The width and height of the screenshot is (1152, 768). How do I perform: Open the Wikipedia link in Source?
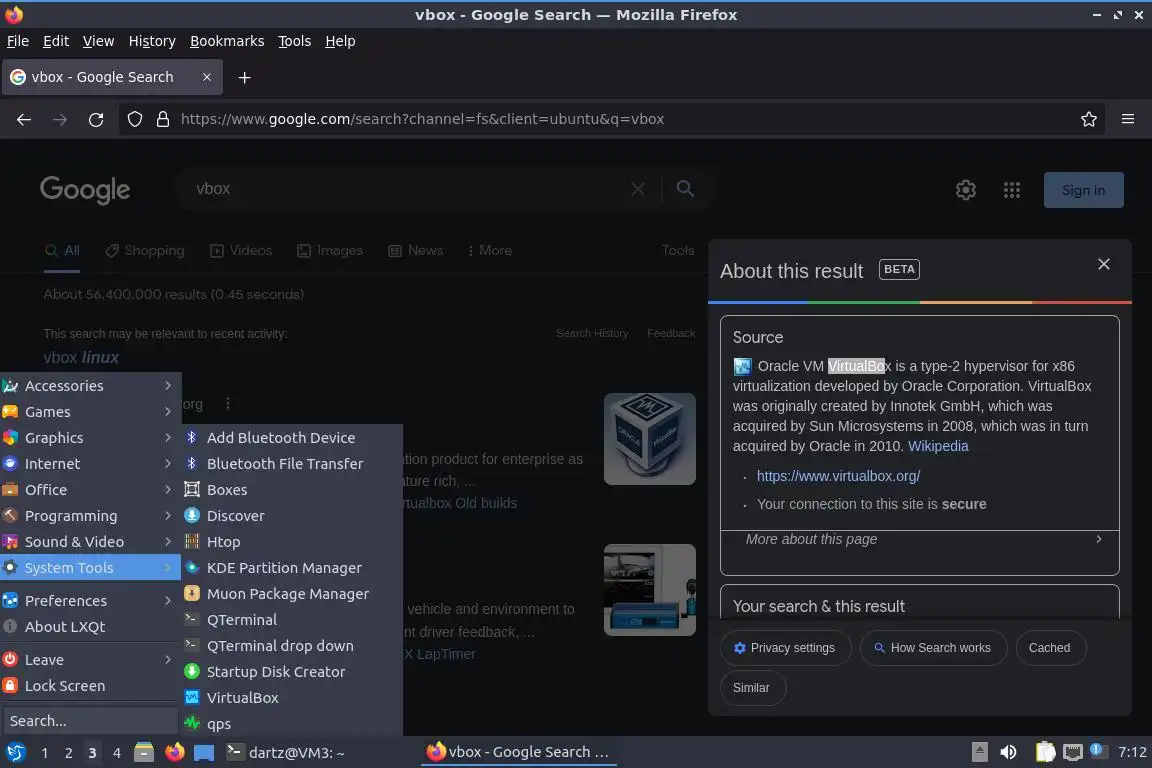coord(938,446)
